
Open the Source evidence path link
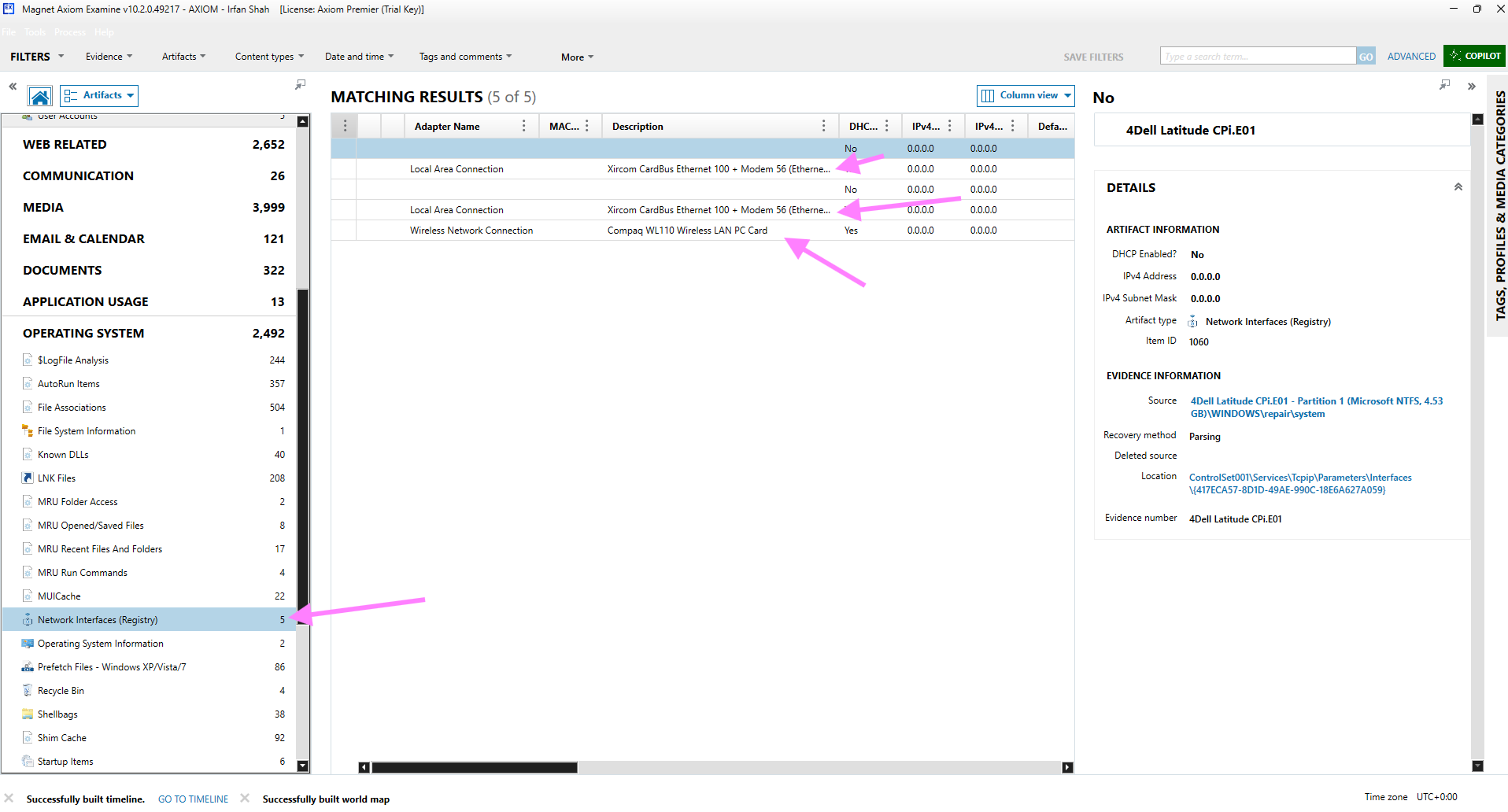click(x=1317, y=408)
